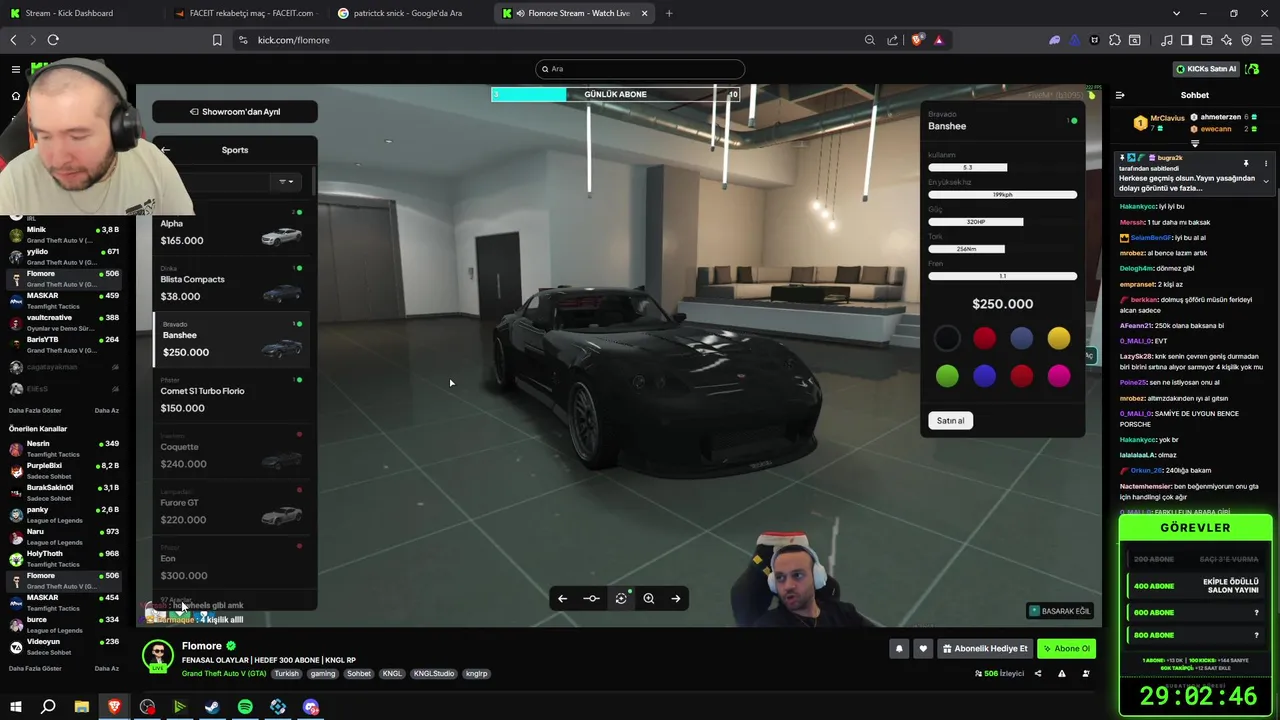
Task: Go back using the arrow beside Sports
Action: tap(166, 150)
